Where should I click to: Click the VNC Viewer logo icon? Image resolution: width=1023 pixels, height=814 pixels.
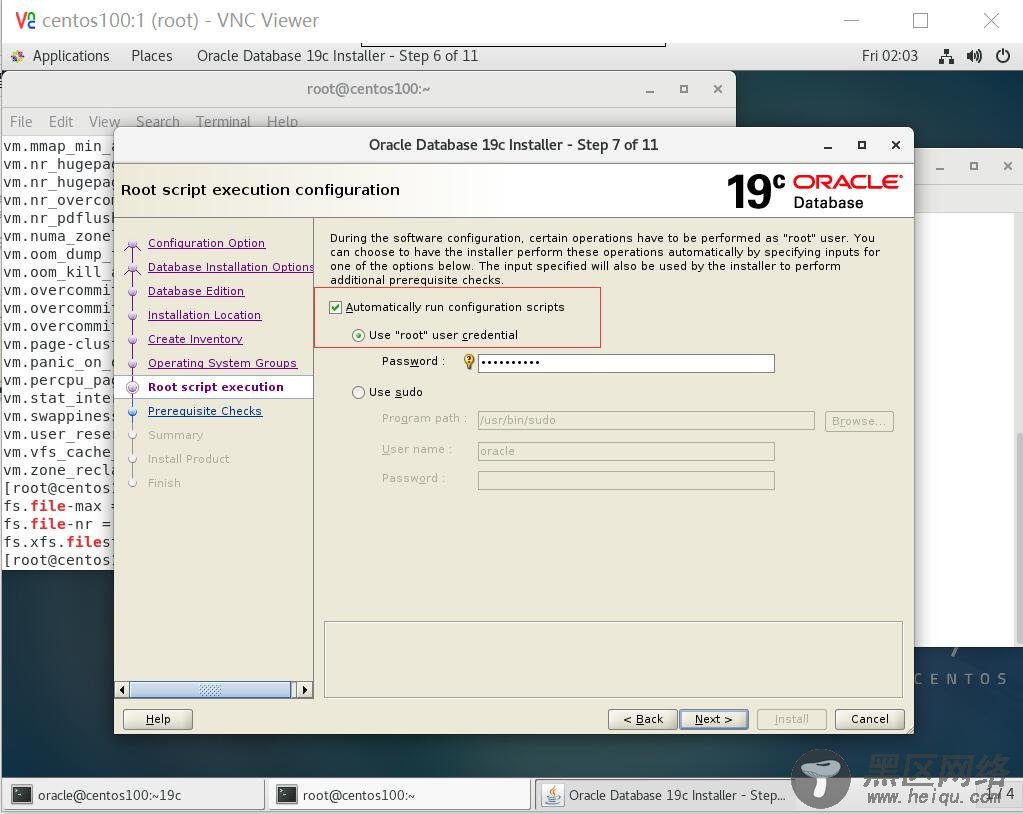click(25, 20)
